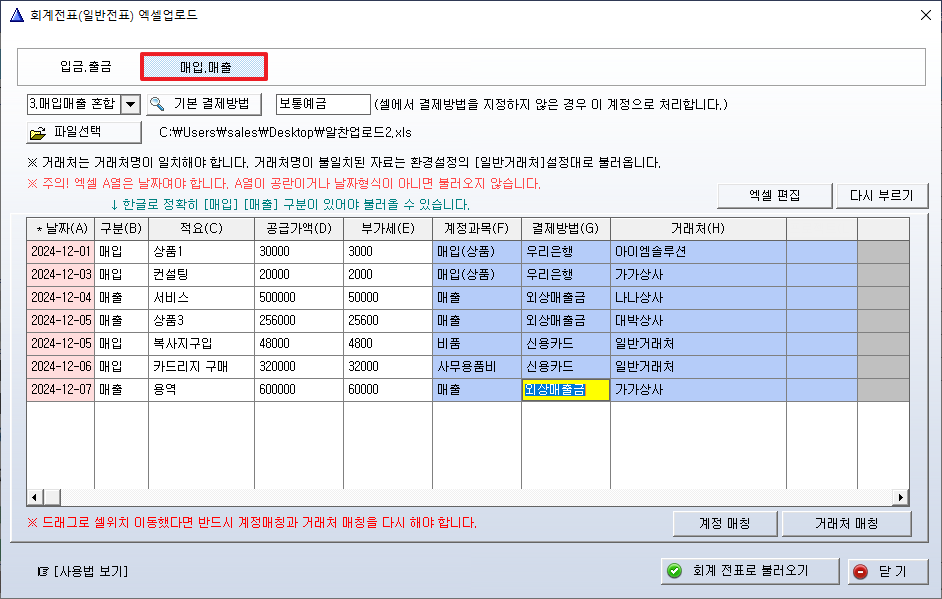
Task: Click the right arrow of the horizontal scrollbar
Action: (901, 497)
